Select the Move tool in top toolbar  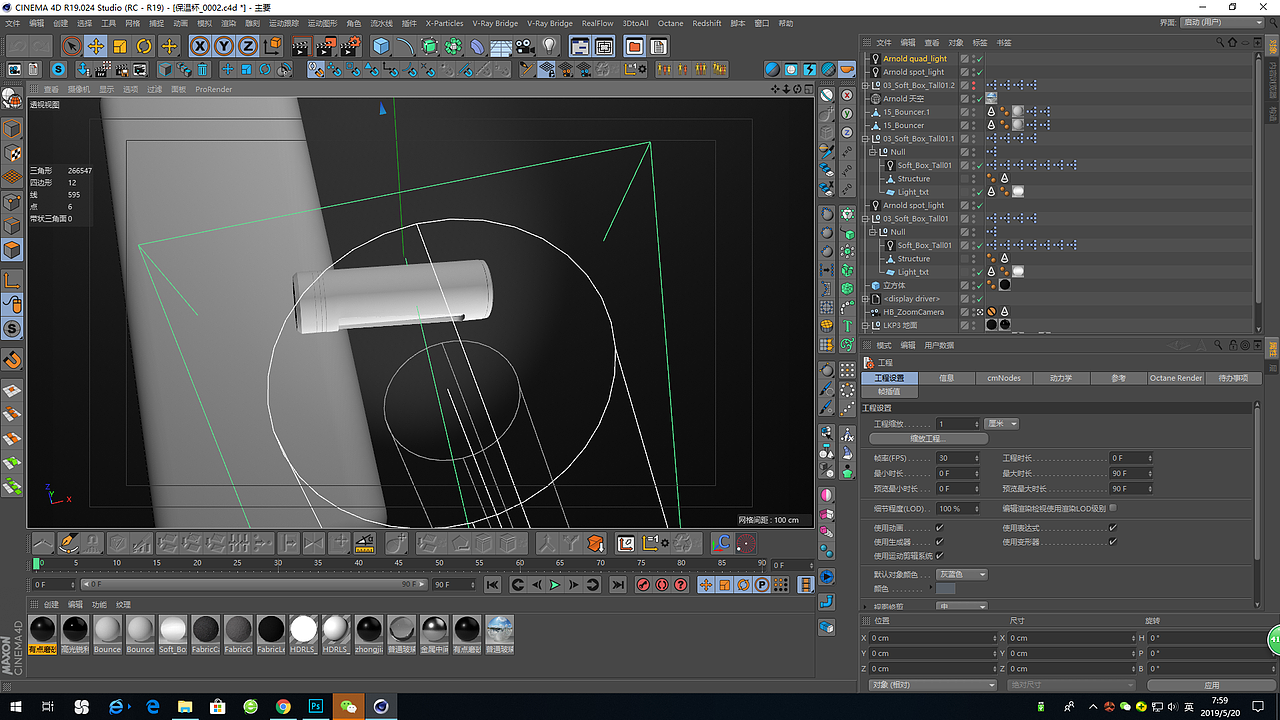pyautogui.click(x=95, y=46)
